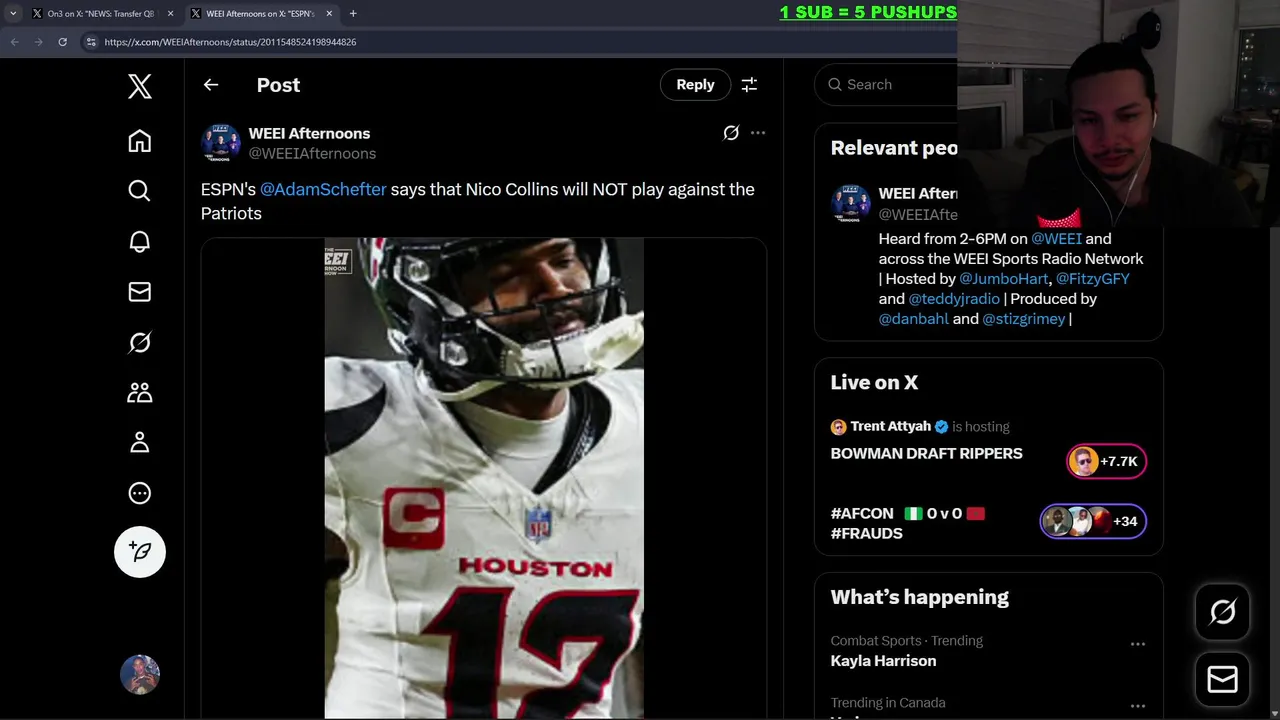Click +7.7K listeners badge
Viewport: 1280px width, 720px height.
(1106, 461)
